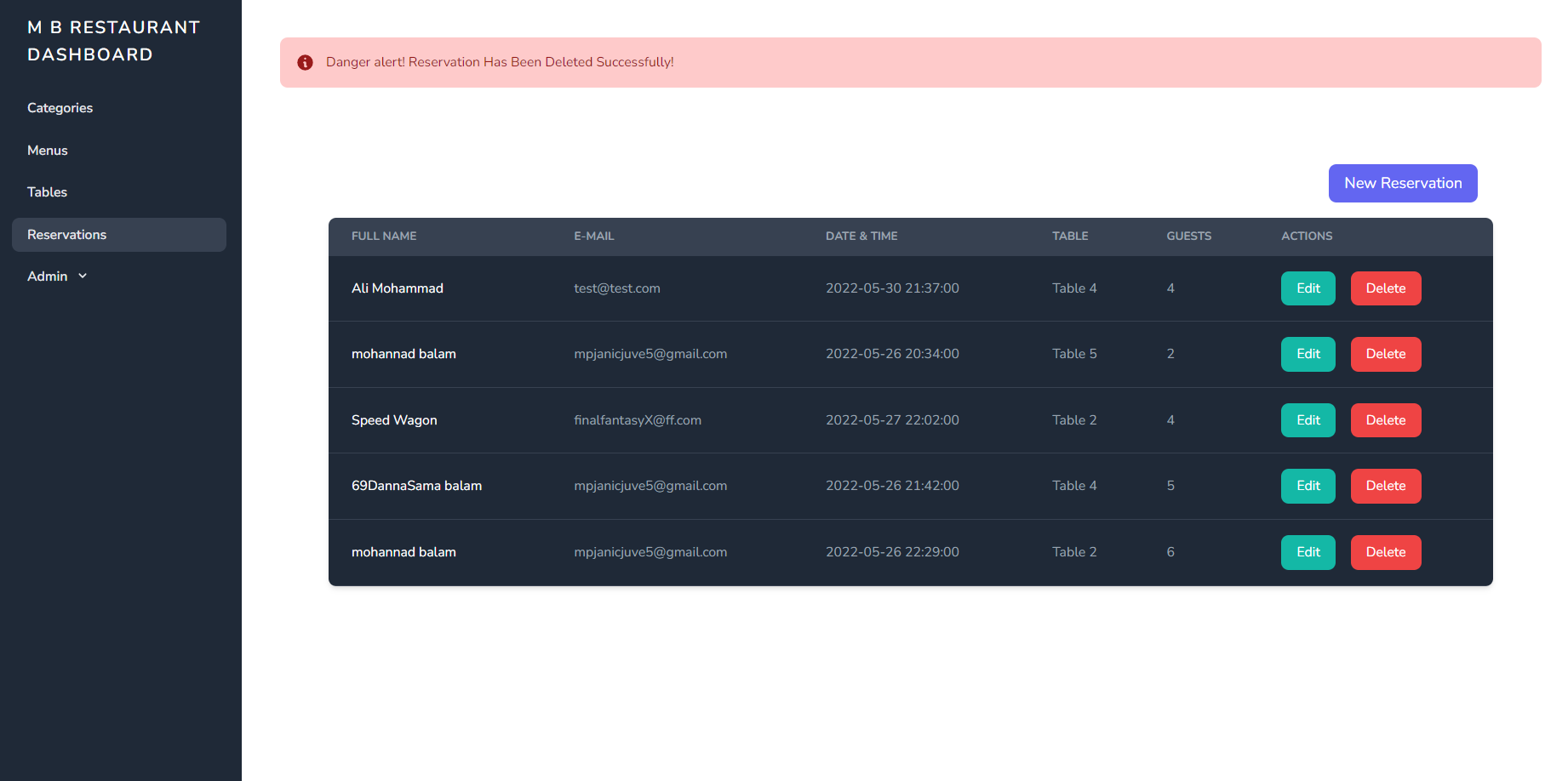
Task: Click the M B Restaurant Dashboard title
Action: [113, 41]
